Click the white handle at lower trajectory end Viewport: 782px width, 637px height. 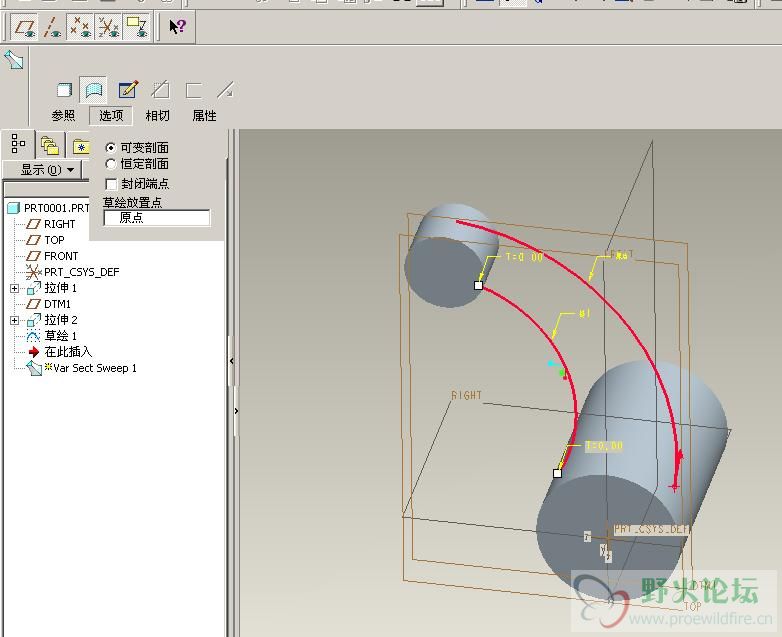pyautogui.click(x=557, y=473)
